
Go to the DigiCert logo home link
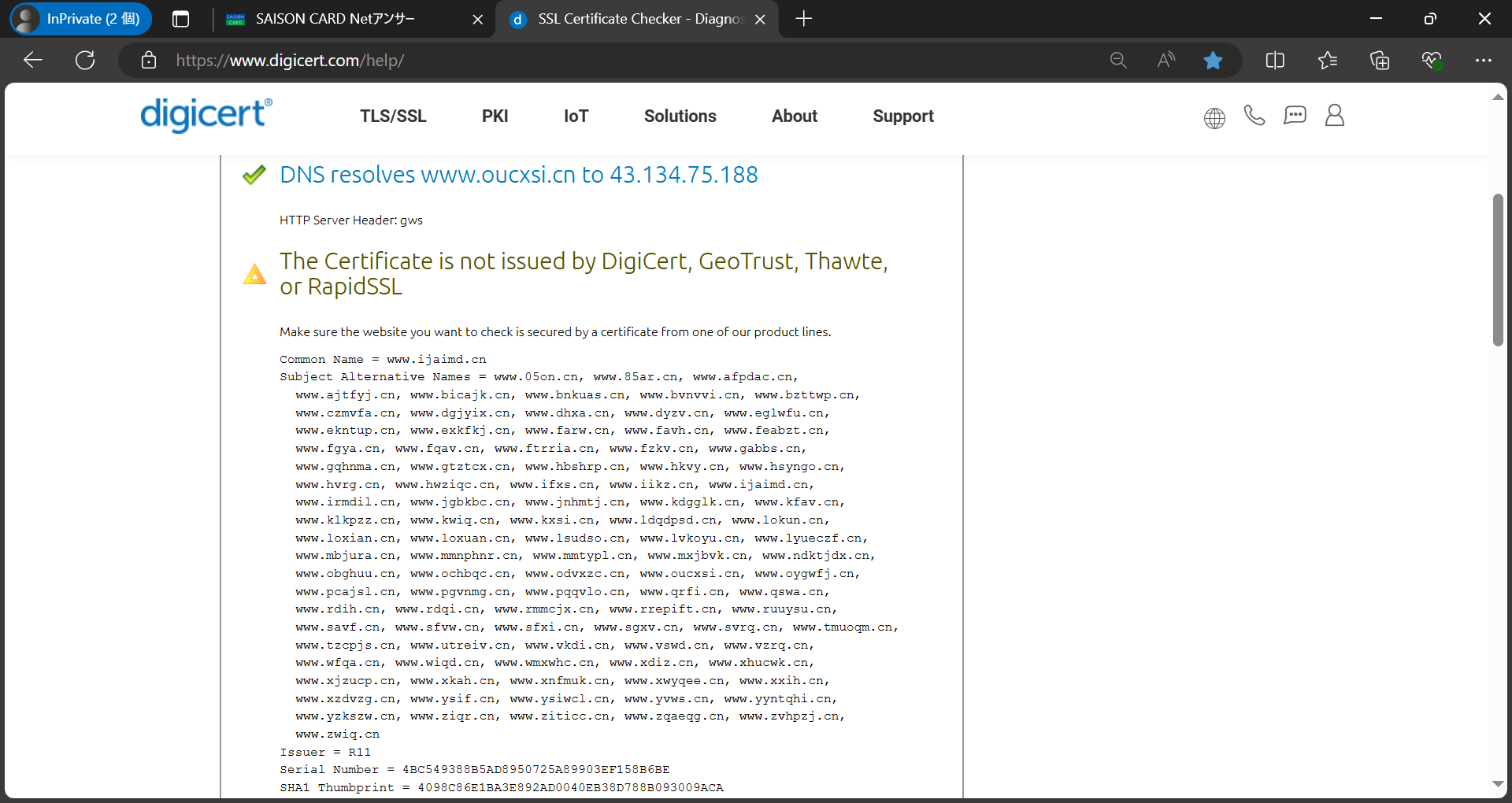point(206,115)
